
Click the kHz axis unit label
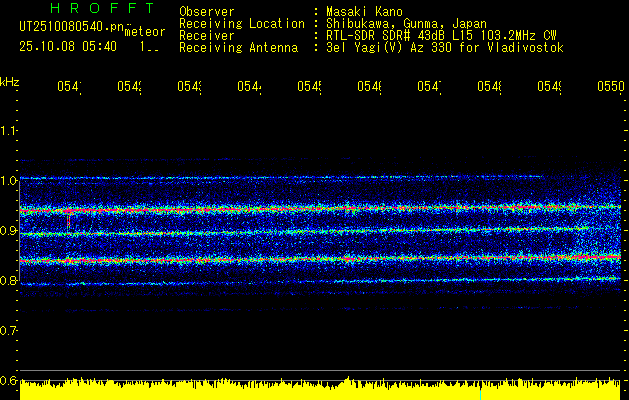10,80
